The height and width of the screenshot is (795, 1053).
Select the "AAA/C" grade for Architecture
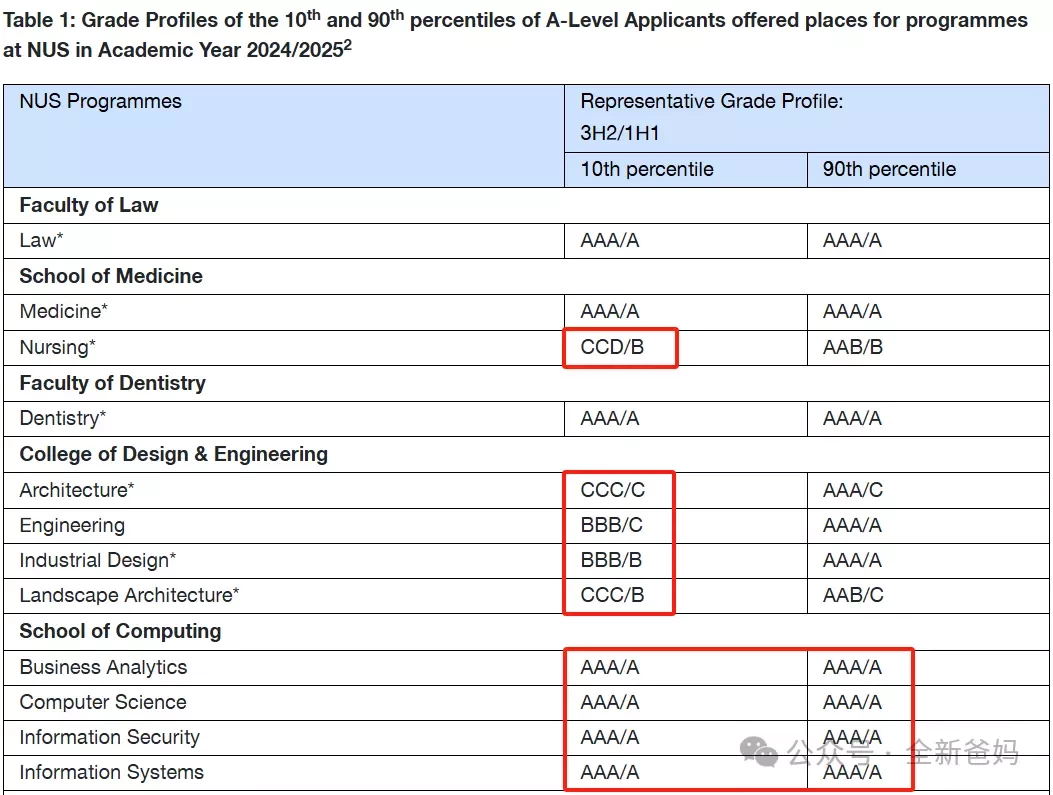pyautogui.click(x=853, y=490)
